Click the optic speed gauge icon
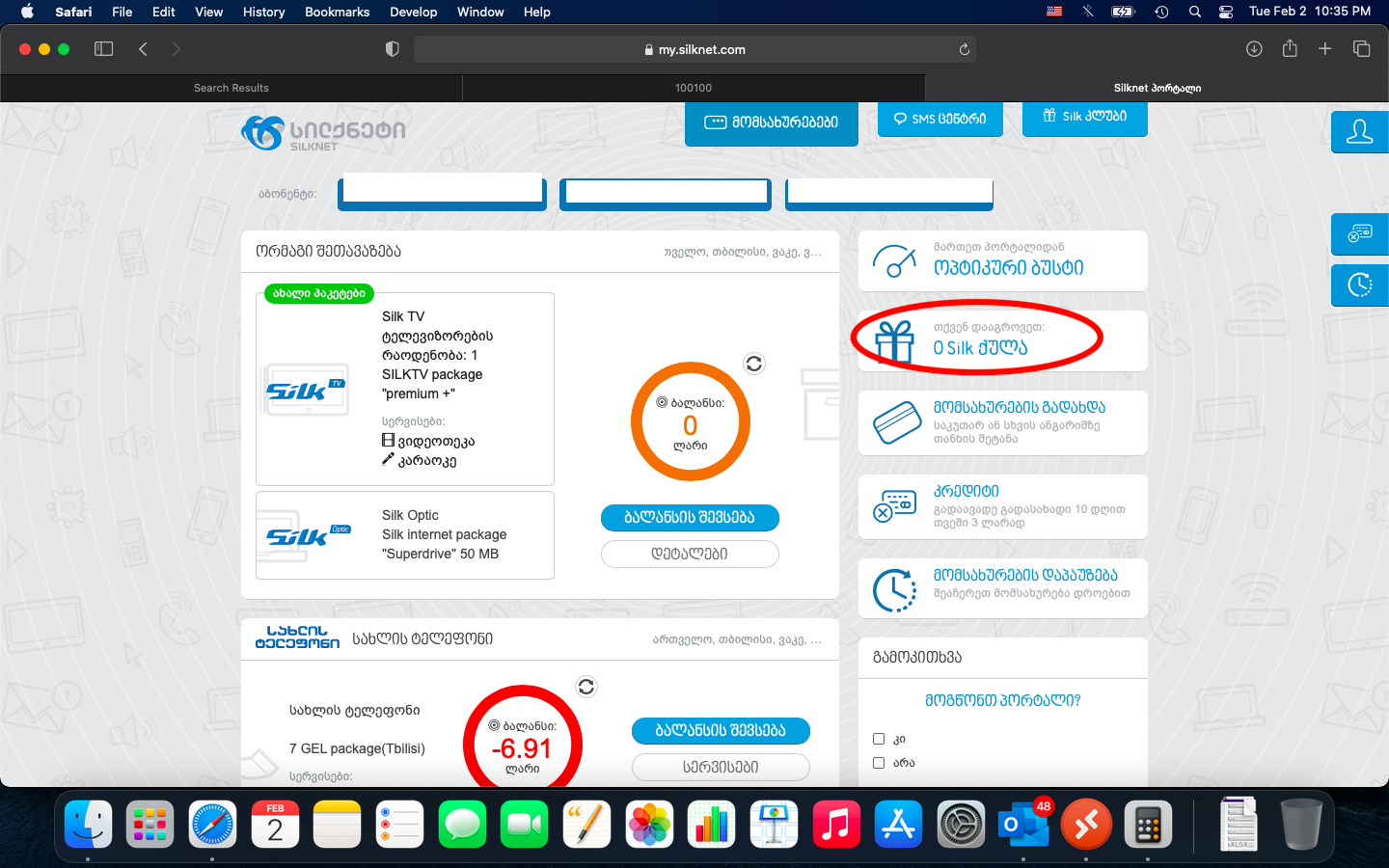The height and width of the screenshot is (868, 1389). [894, 260]
